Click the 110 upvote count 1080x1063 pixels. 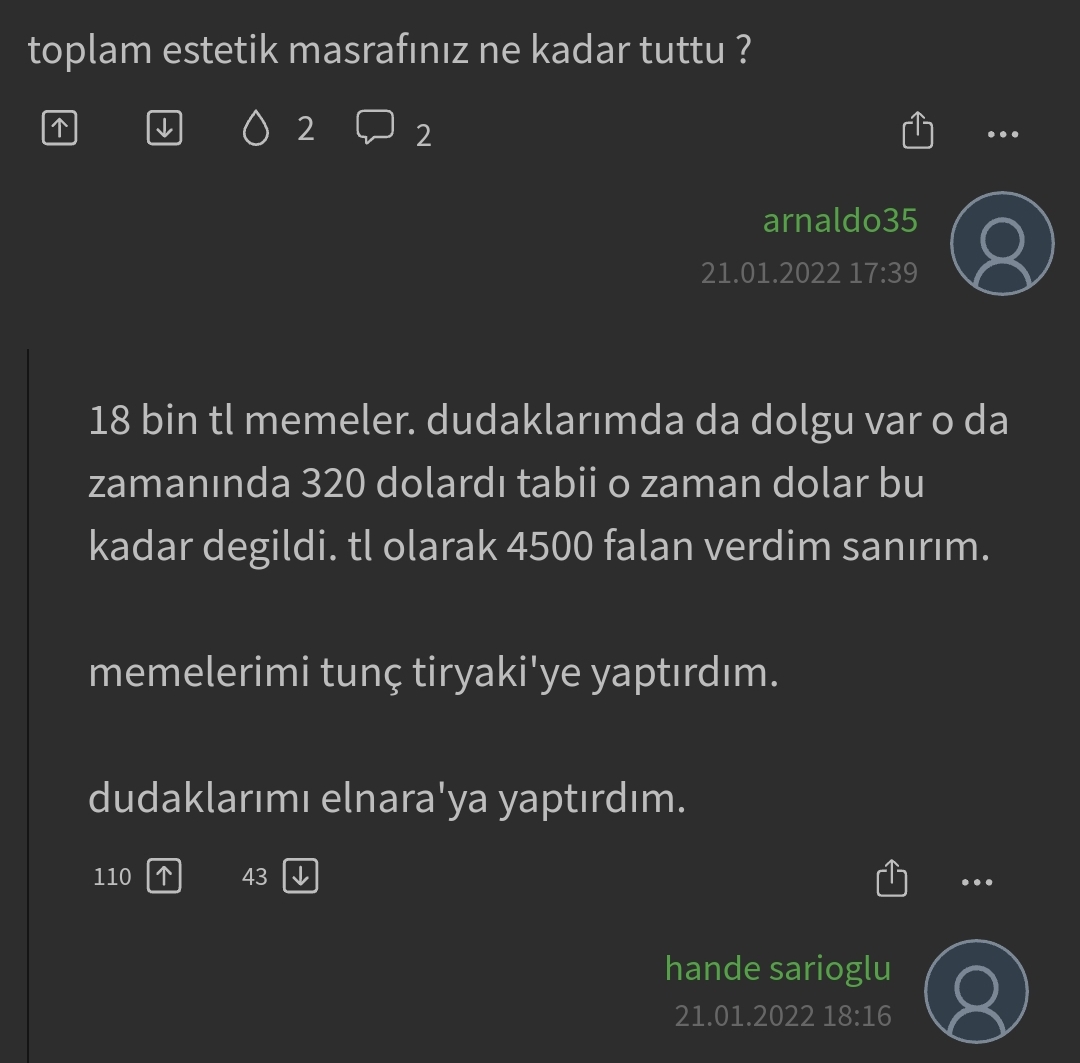coord(112,877)
